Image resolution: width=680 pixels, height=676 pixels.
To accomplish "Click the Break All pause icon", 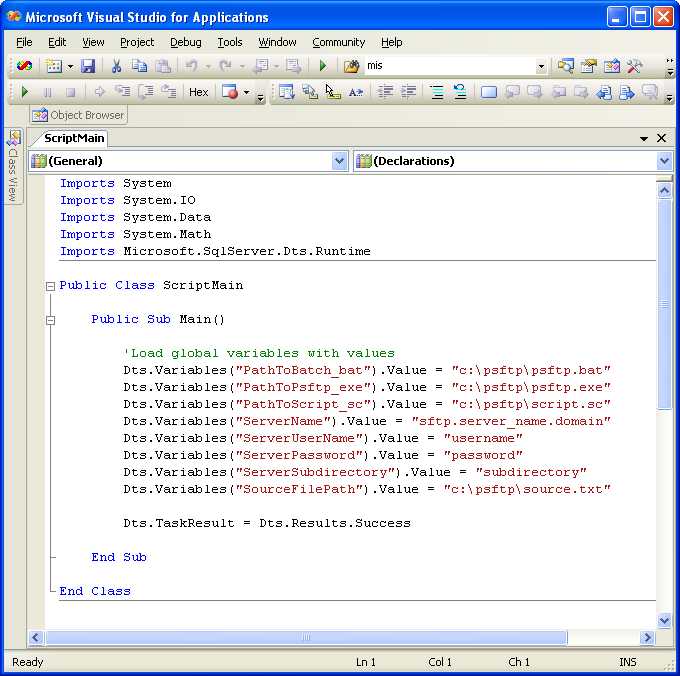I will 48,92.
